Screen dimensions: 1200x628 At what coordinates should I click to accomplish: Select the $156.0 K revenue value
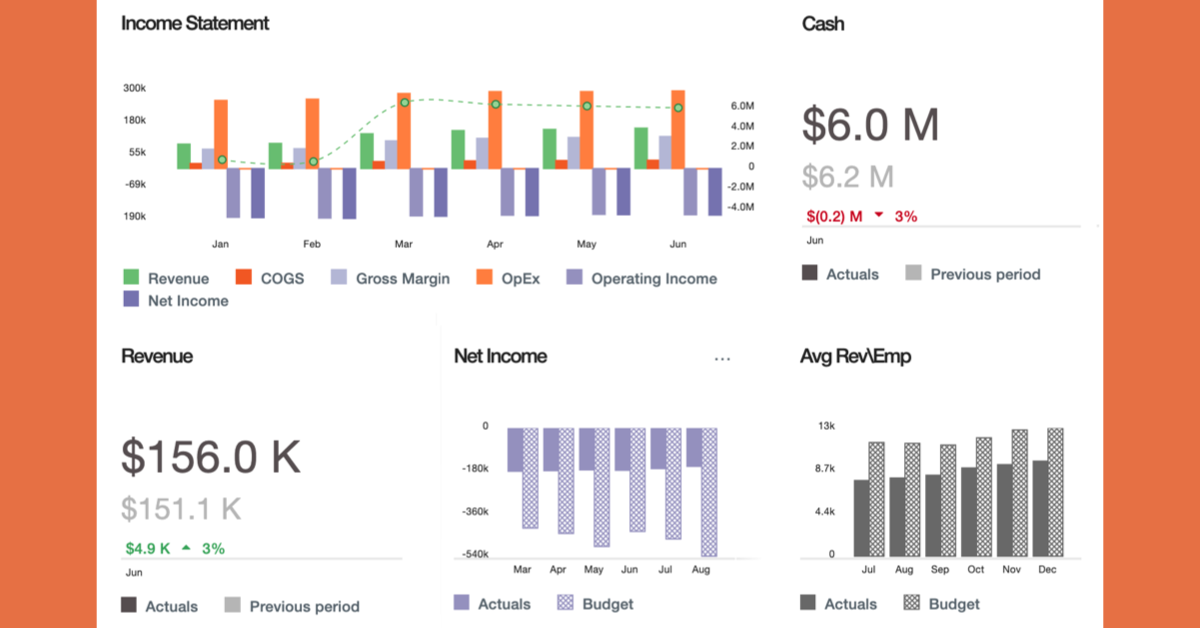(211, 456)
